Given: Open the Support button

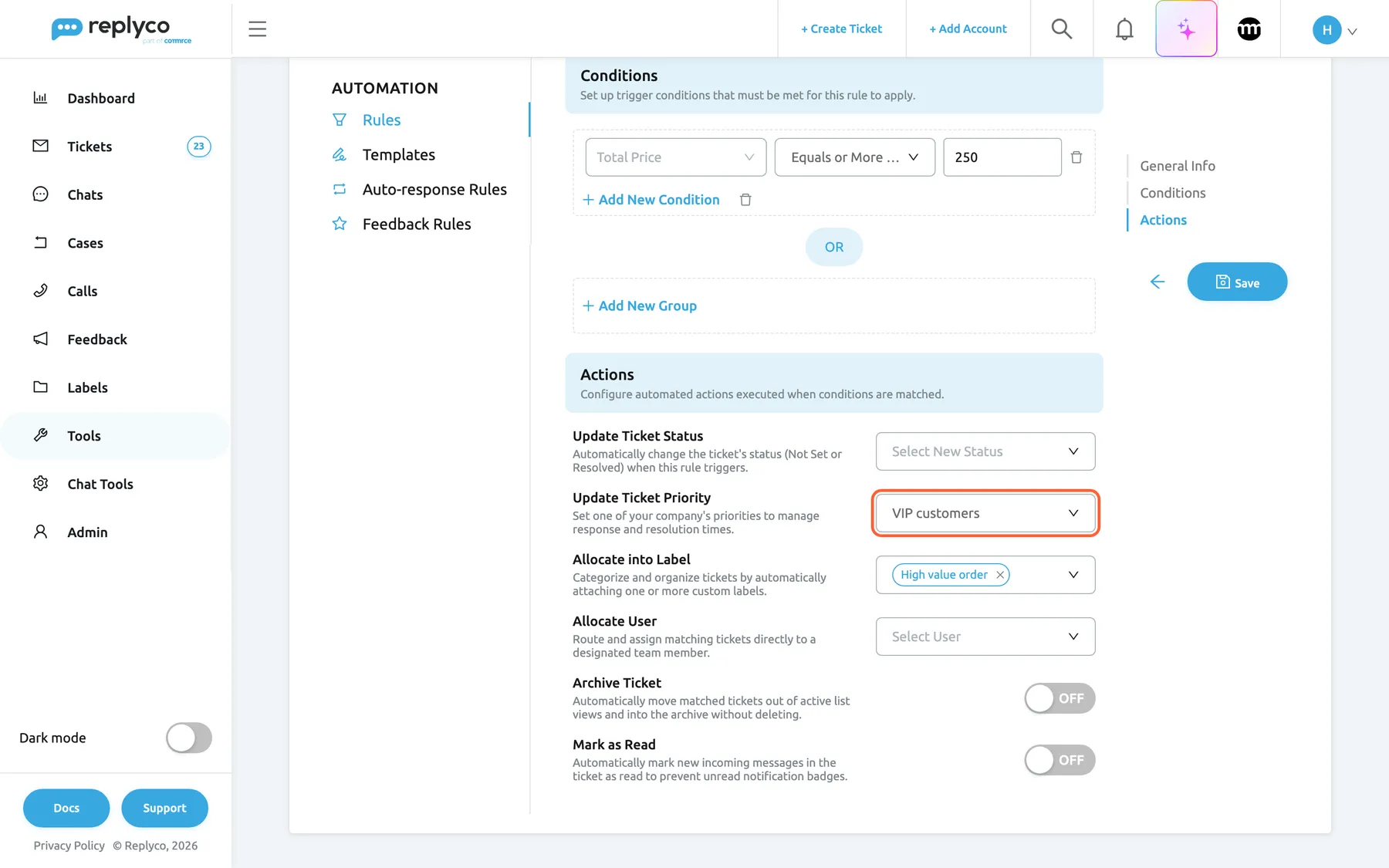Looking at the screenshot, I should click(164, 808).
